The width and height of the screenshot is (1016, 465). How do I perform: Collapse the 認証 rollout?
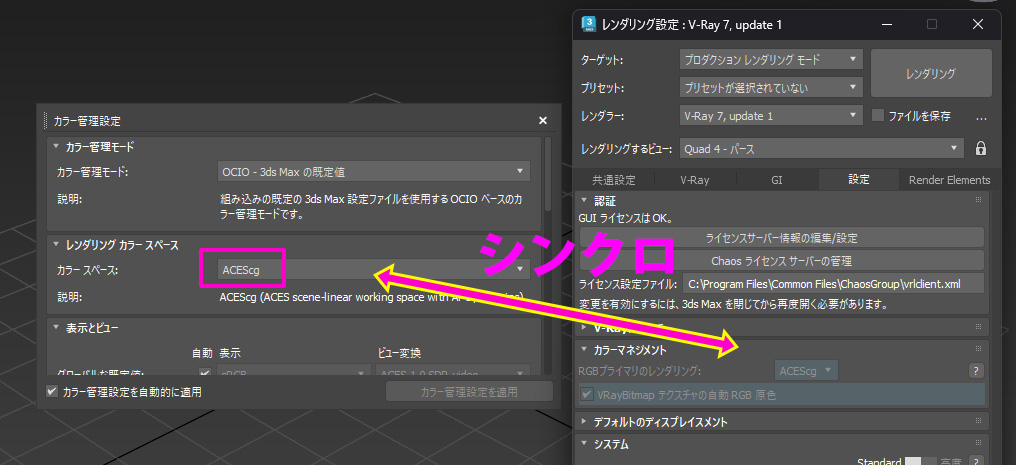[x=584, y=200]
